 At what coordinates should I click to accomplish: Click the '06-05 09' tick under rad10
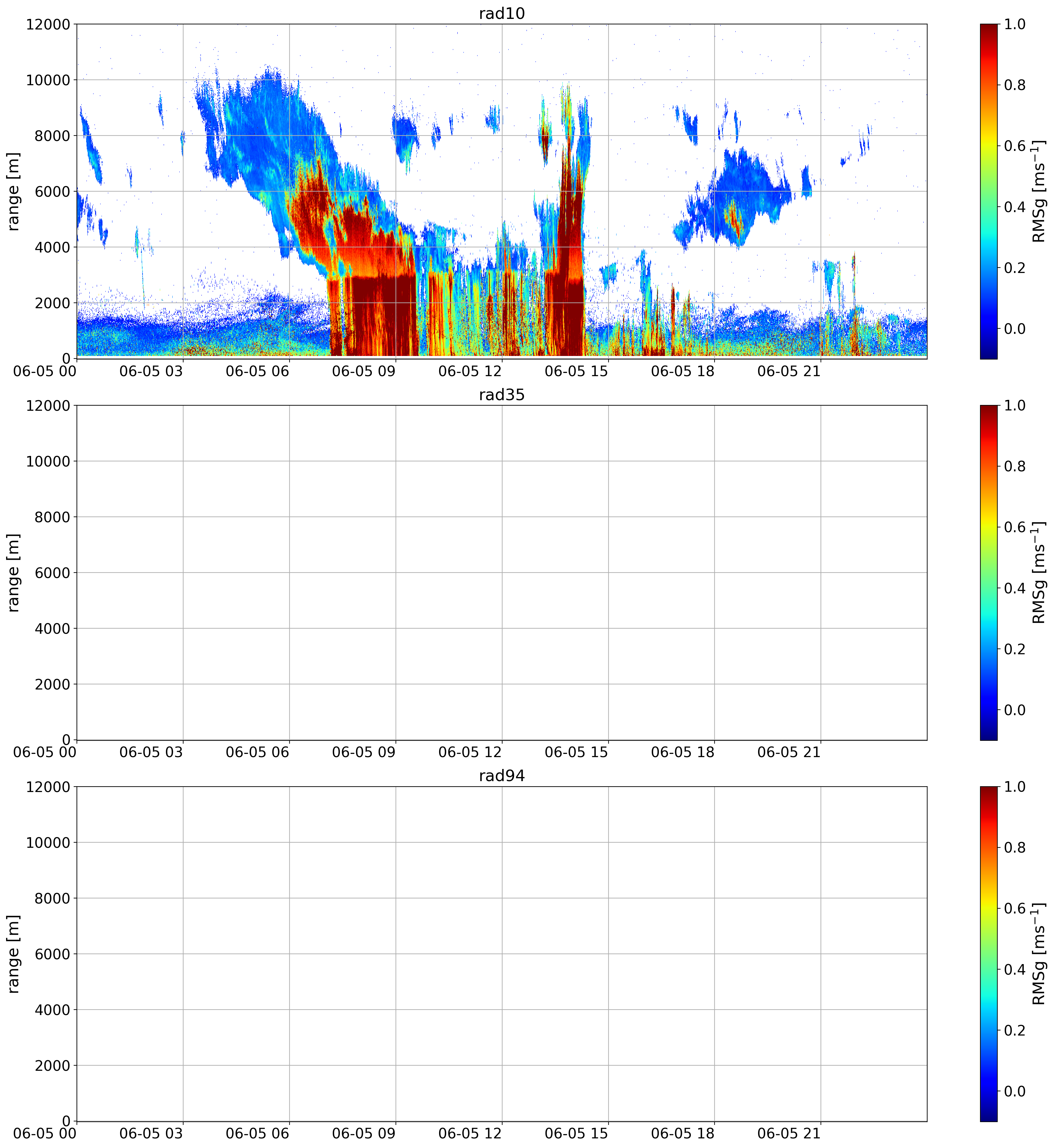click(364, 371)
